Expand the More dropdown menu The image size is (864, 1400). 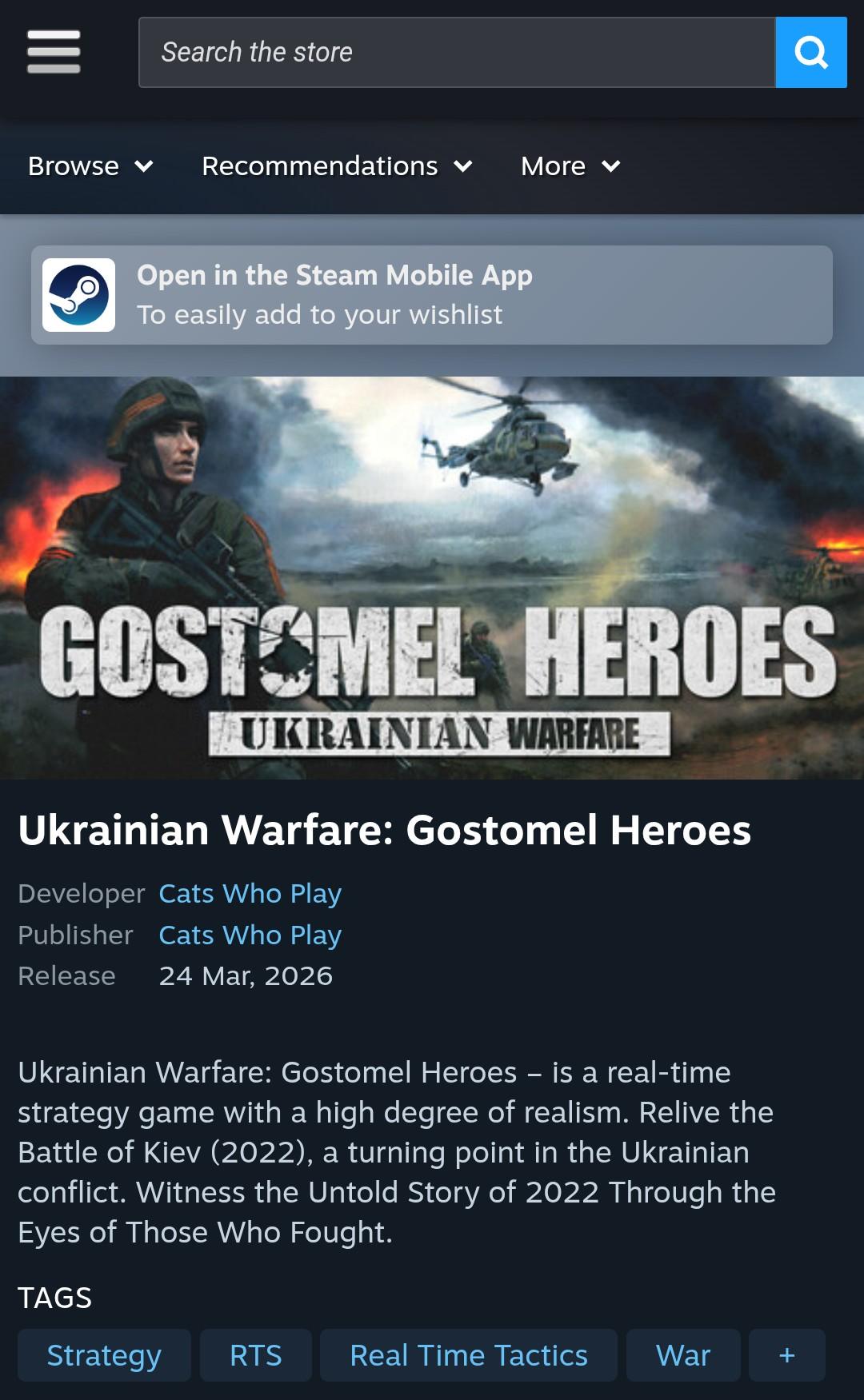coord(570,166)
